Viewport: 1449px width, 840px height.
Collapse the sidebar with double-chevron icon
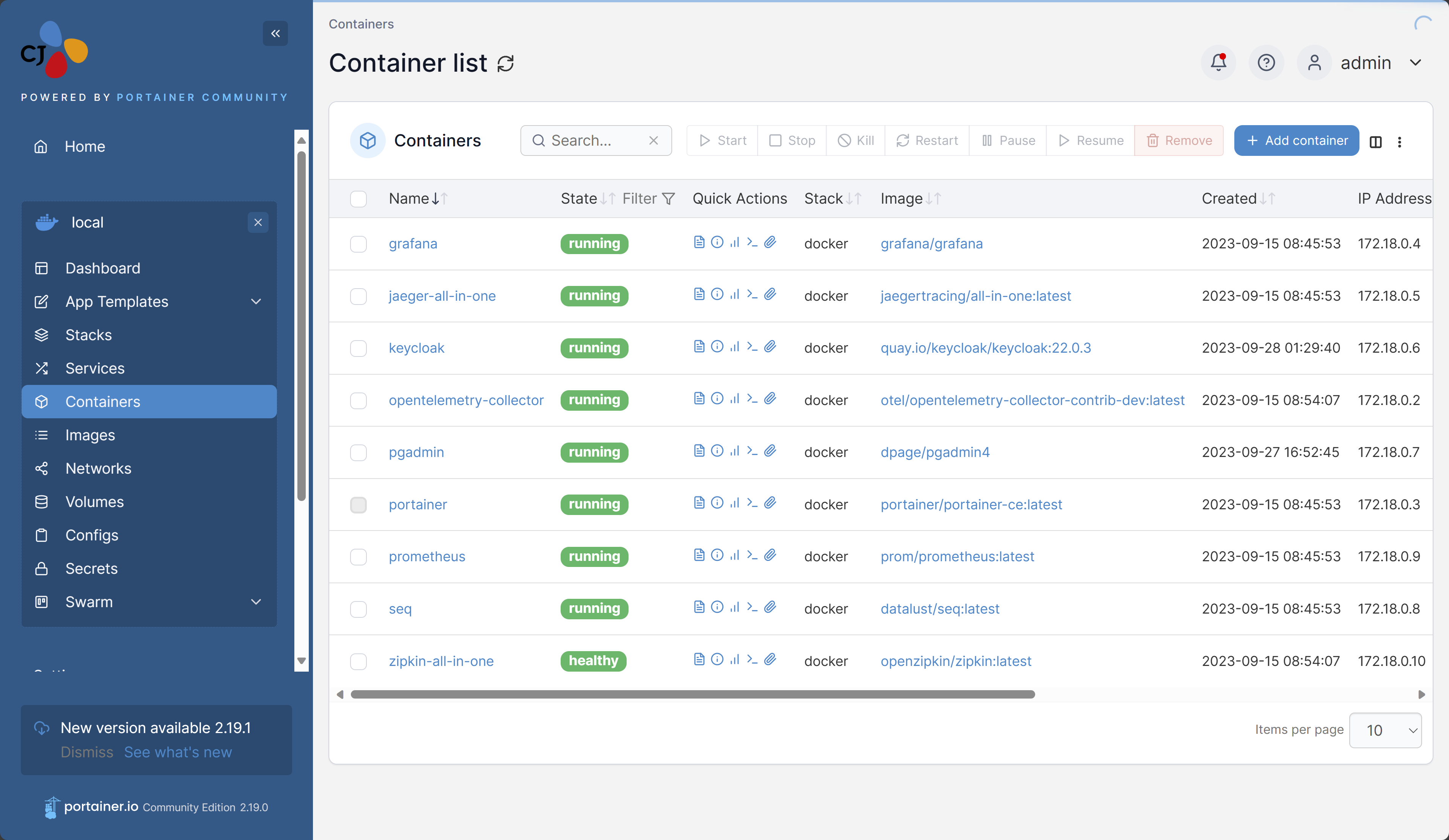(x=275, y=33)
